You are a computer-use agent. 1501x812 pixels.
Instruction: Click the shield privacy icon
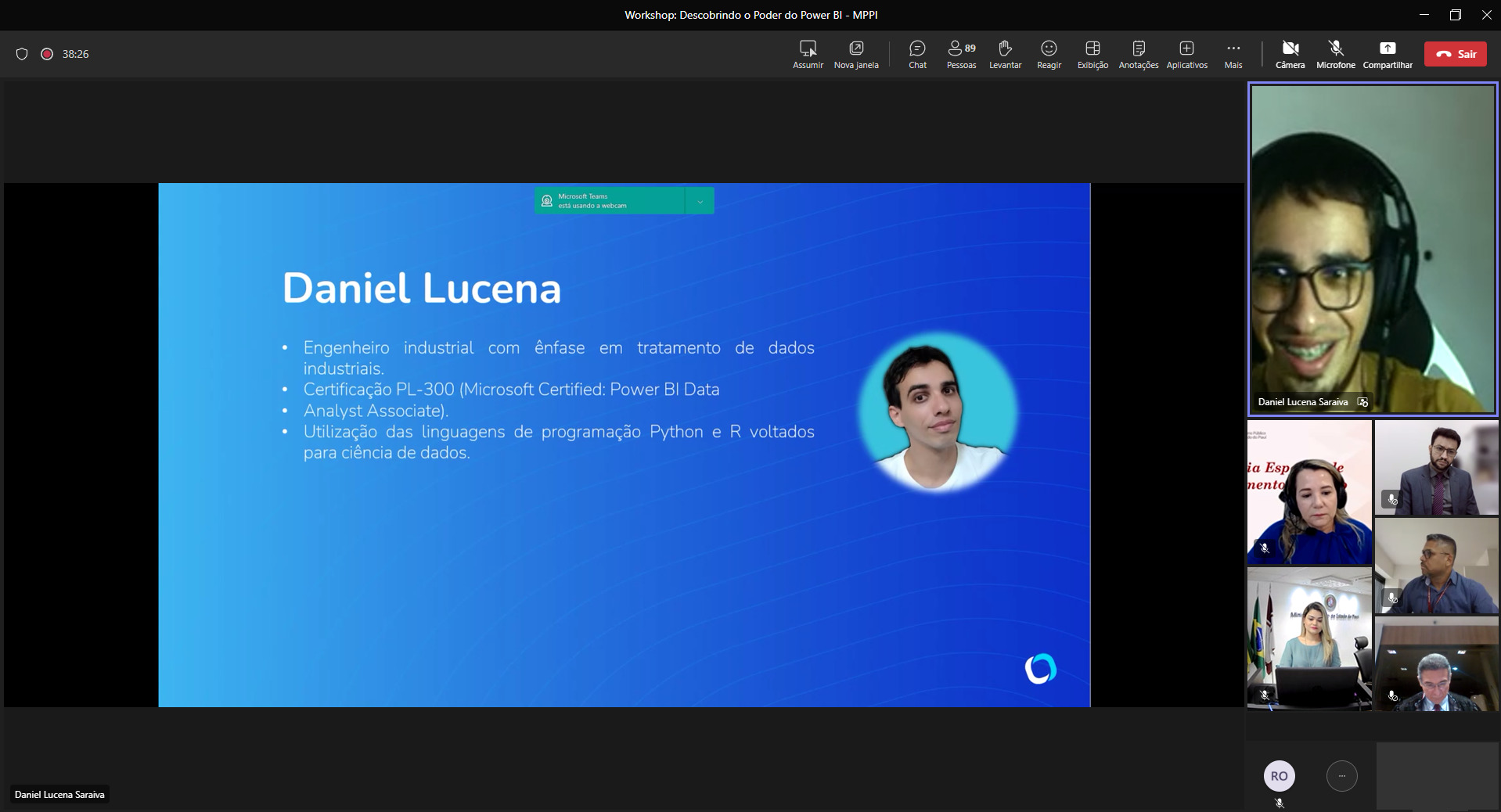point(22,54)
